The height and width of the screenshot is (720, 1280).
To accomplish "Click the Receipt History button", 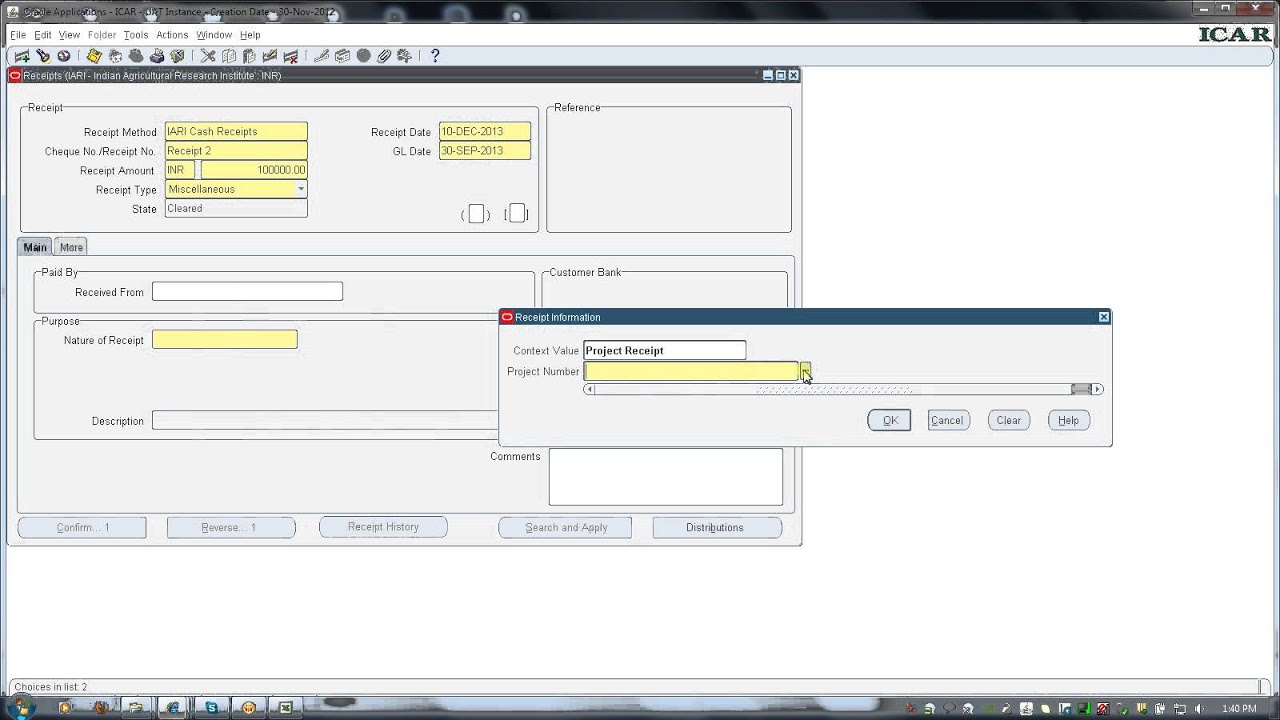I will pos(383,527).
